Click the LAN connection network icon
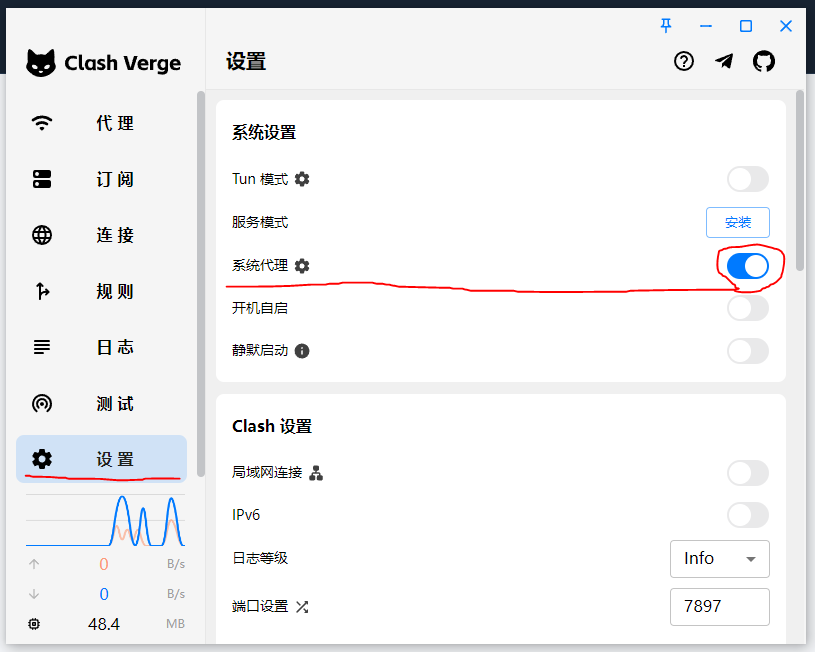 click(x=316, y=473)
